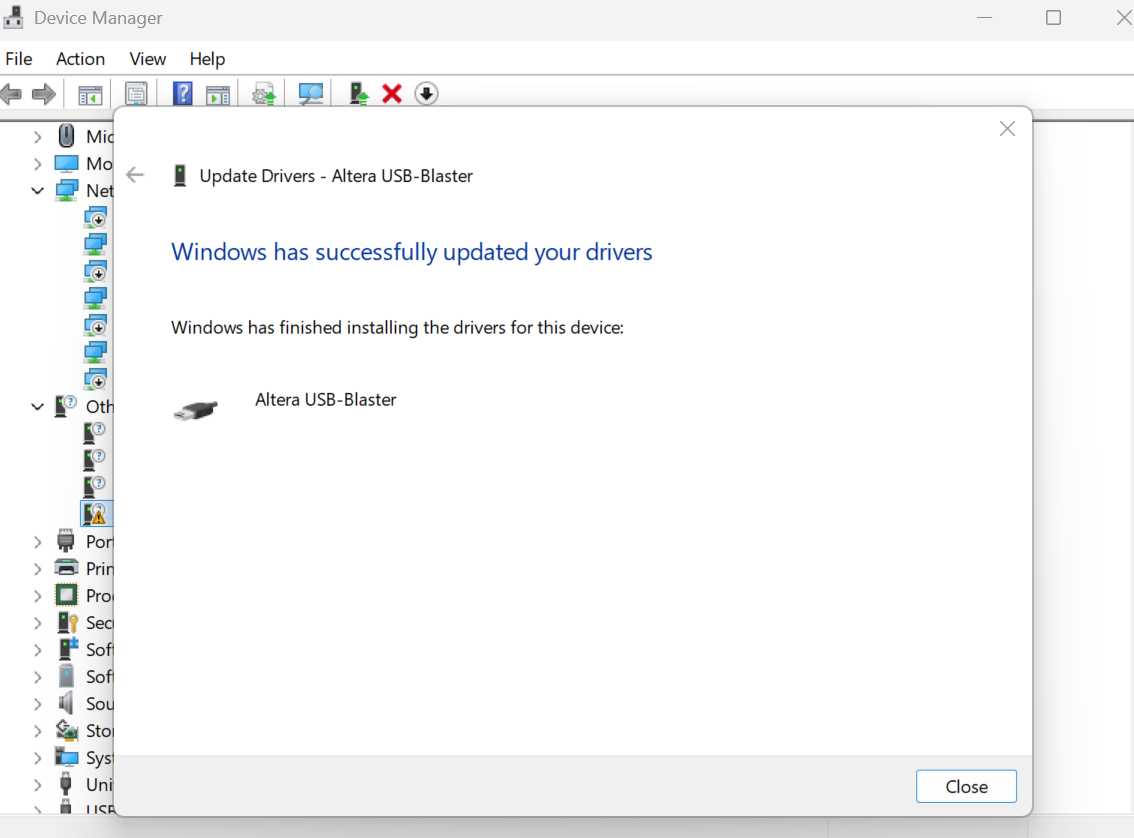Click the red X uninstall device icon
Screen dimensions: 1134x838
pyautogui.click(x=392, y=94)
